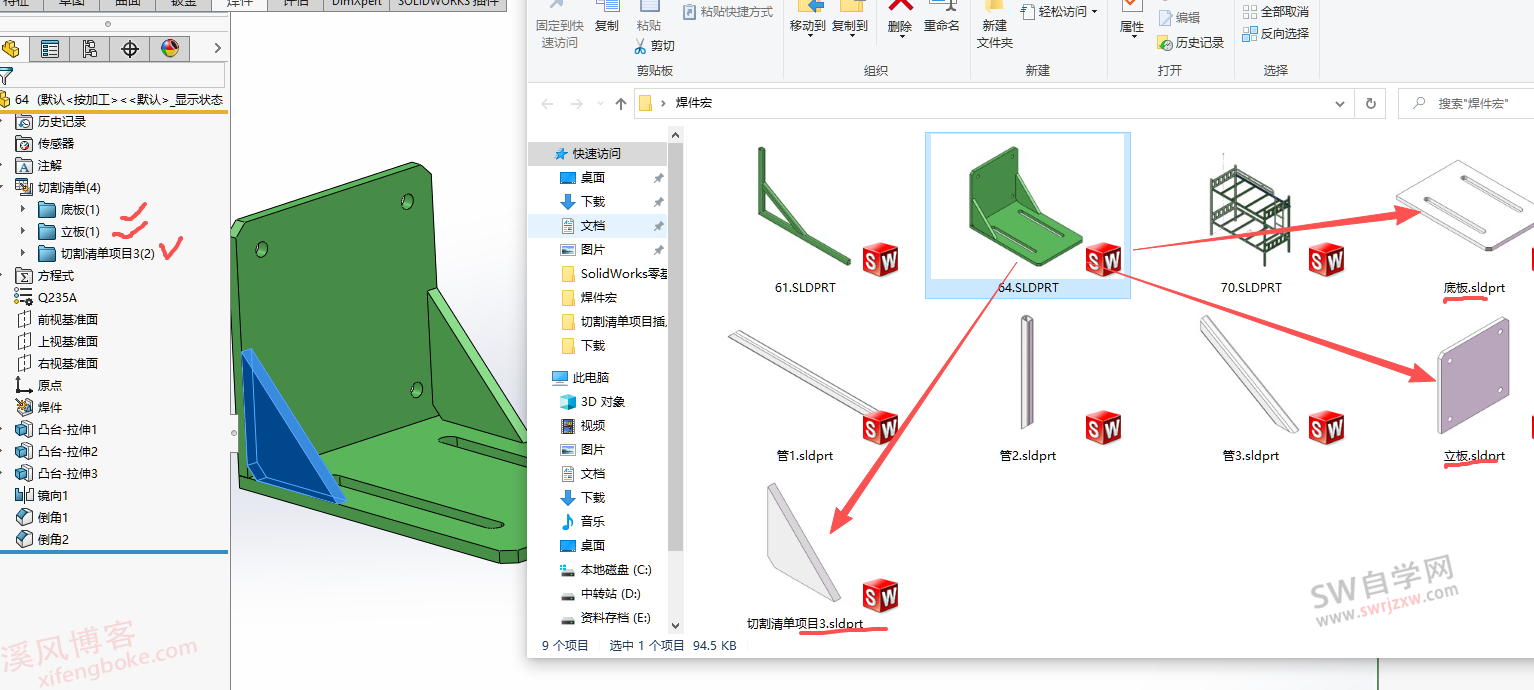Switch to the DimXpert command tab
This screenshot has width=1534, height=690.
click(x=357, y=4)
